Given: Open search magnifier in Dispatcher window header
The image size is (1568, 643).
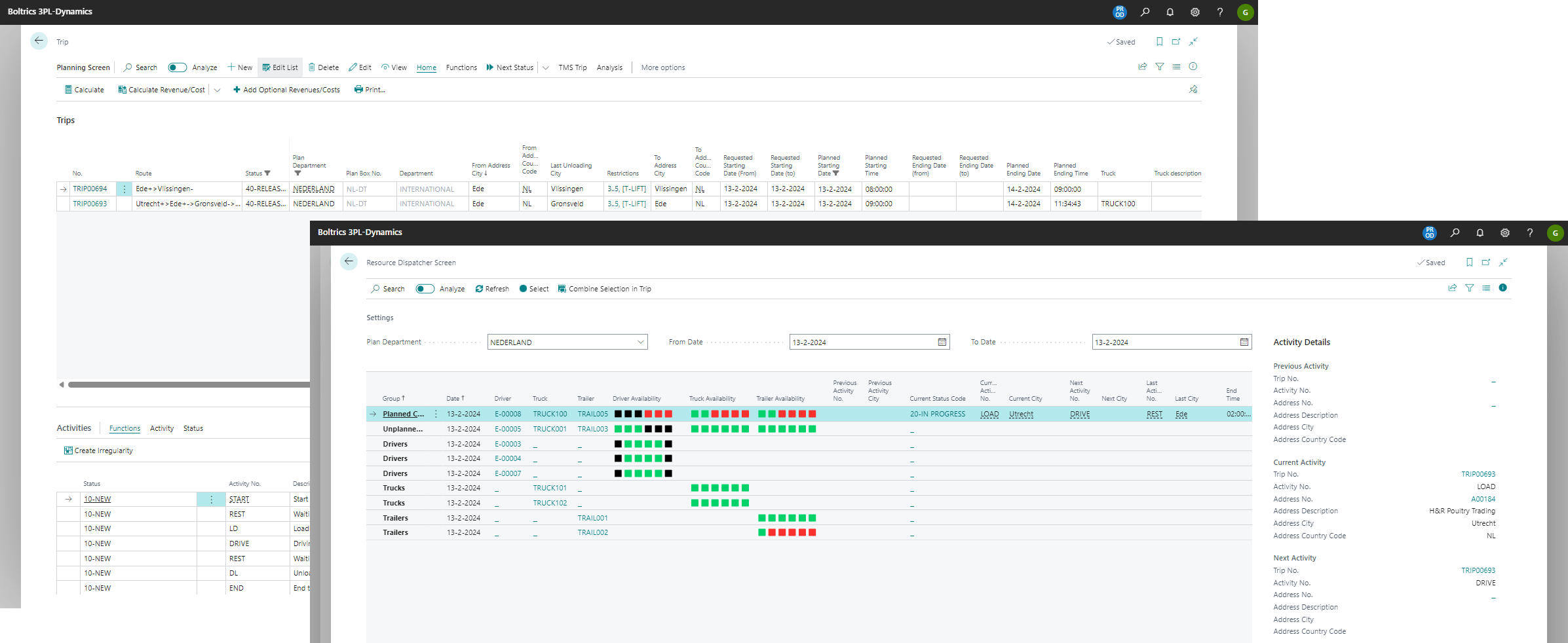Looking at the screenshot, I should coord(1455,232).
